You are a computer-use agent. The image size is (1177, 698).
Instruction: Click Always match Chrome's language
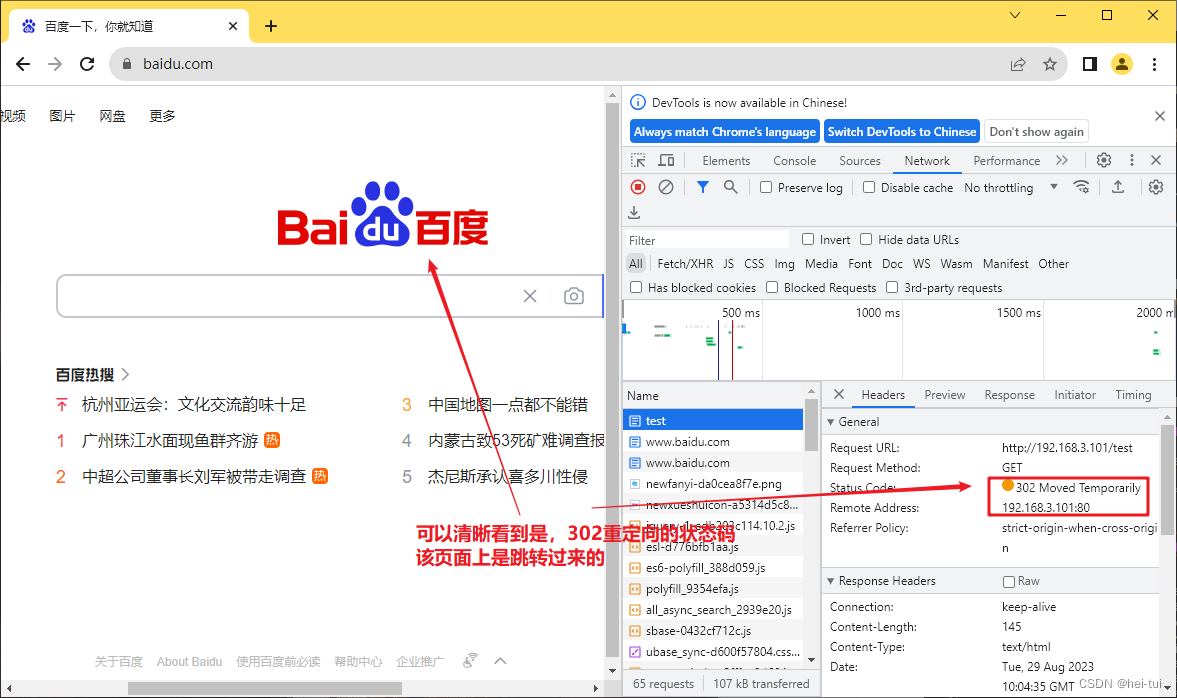[x=724, y=132]
